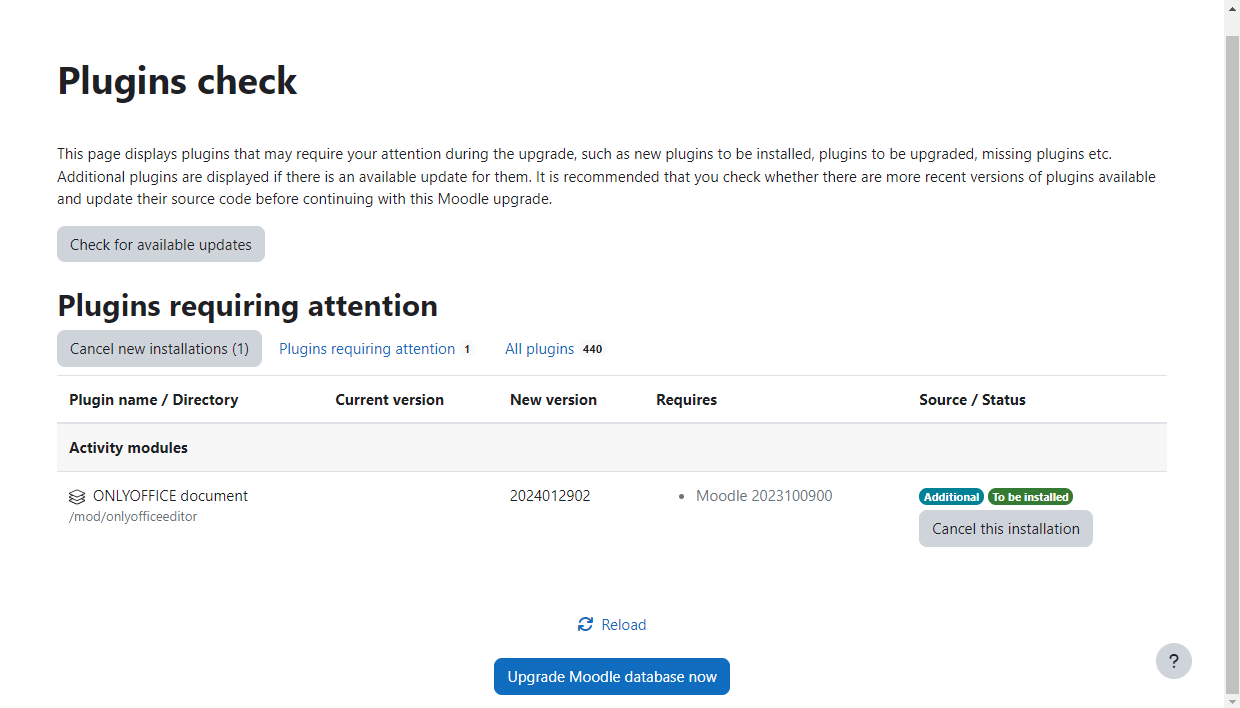Image resolution: width=1240 pixels, height=708 pixels.
Task: Click Upgrade Moodle database now
Action: [612, 677]
